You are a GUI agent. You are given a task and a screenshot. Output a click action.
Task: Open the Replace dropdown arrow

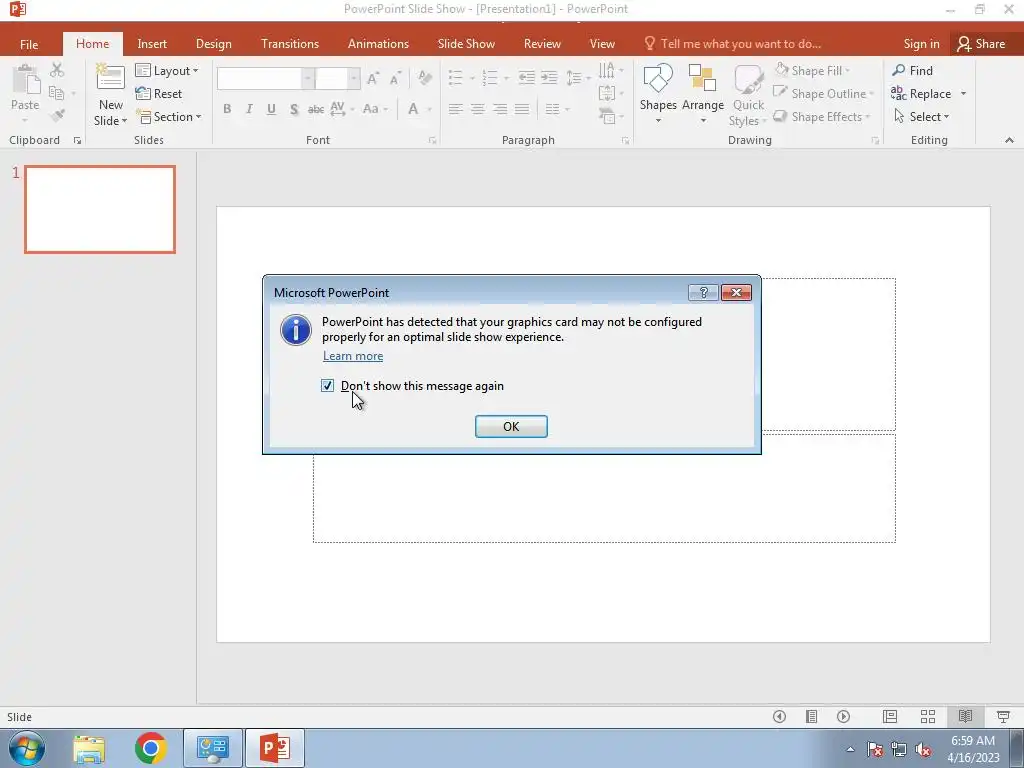click(x=963, y=93)
